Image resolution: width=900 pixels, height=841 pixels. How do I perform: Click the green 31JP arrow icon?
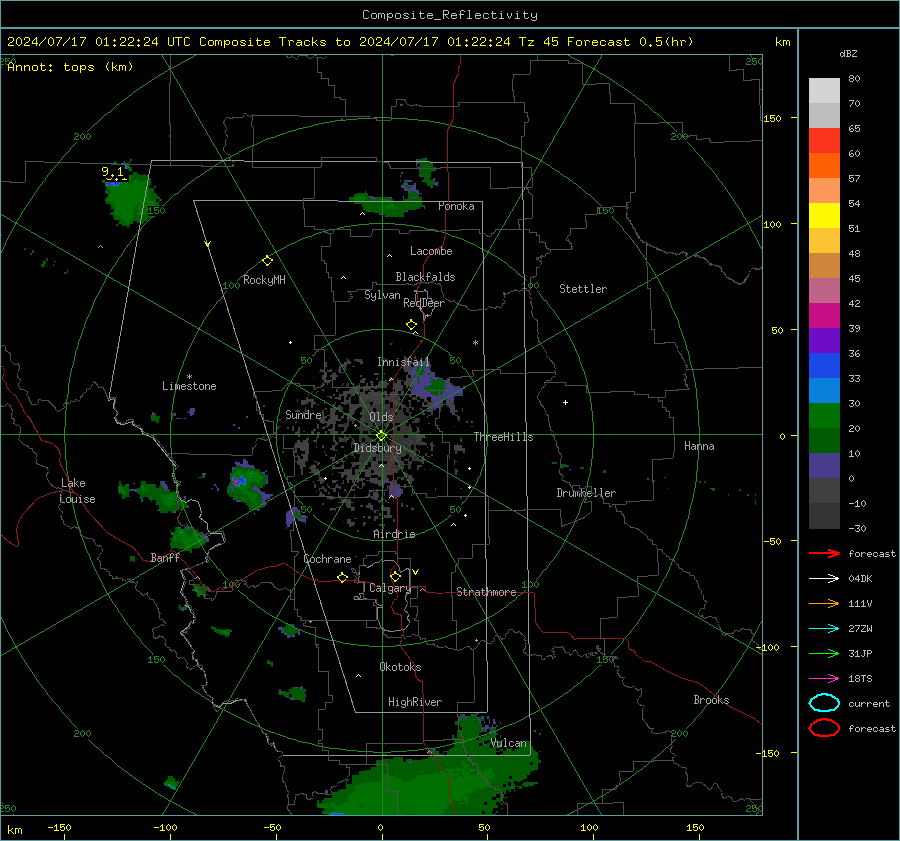[824, 653]
